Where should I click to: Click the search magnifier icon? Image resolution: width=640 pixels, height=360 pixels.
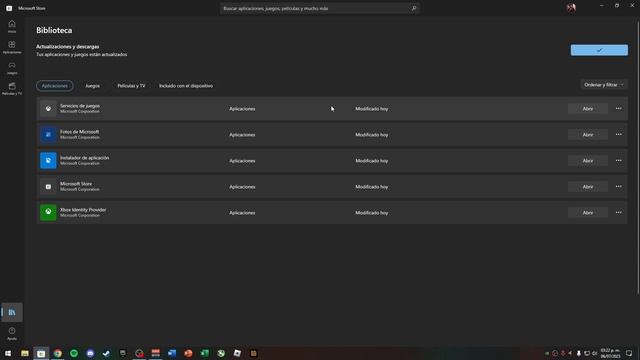413,8
